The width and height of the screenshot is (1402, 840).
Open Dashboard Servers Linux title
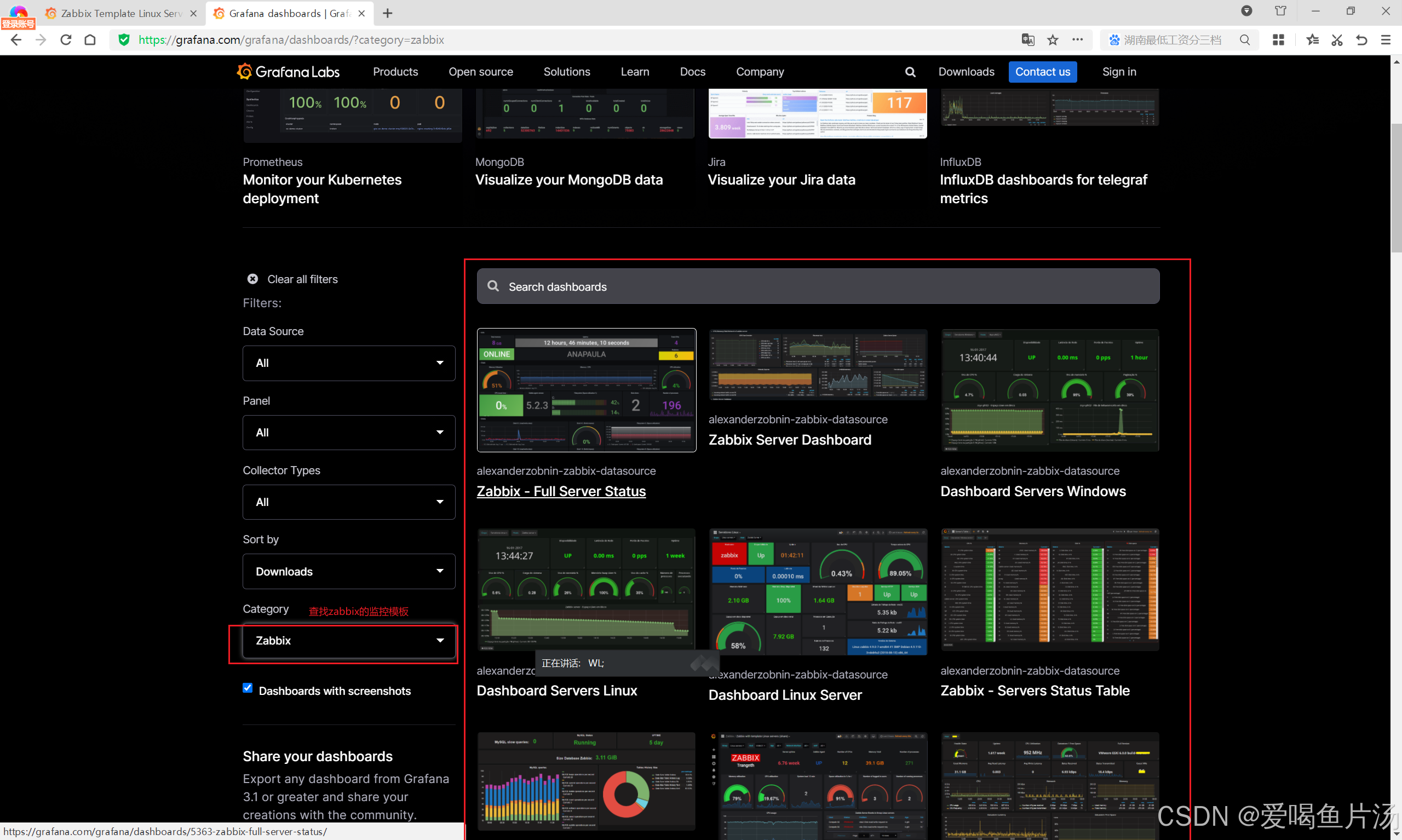point(556,691)
